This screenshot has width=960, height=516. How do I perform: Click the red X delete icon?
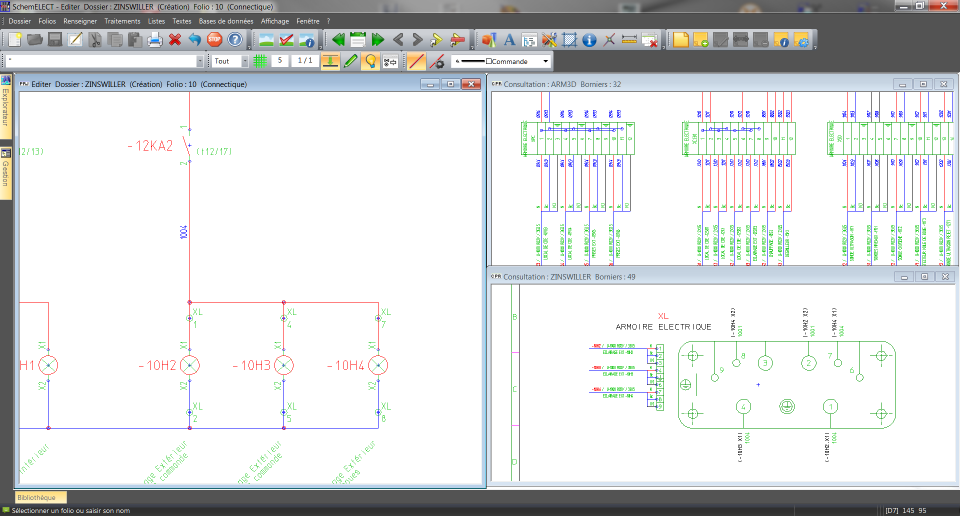pyautogui.click(x=175, y=40)
